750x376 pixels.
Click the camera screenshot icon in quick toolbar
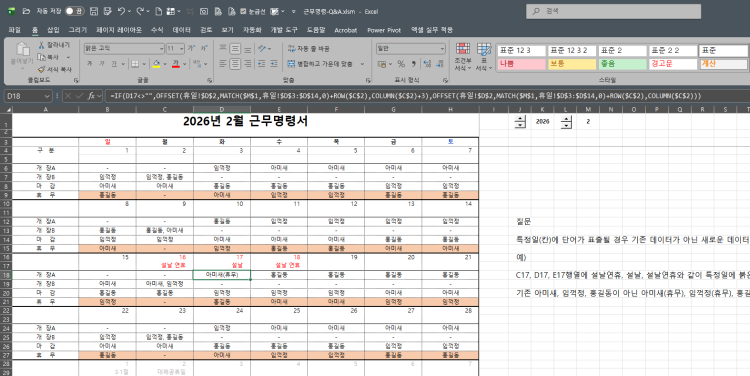point(204,11)
